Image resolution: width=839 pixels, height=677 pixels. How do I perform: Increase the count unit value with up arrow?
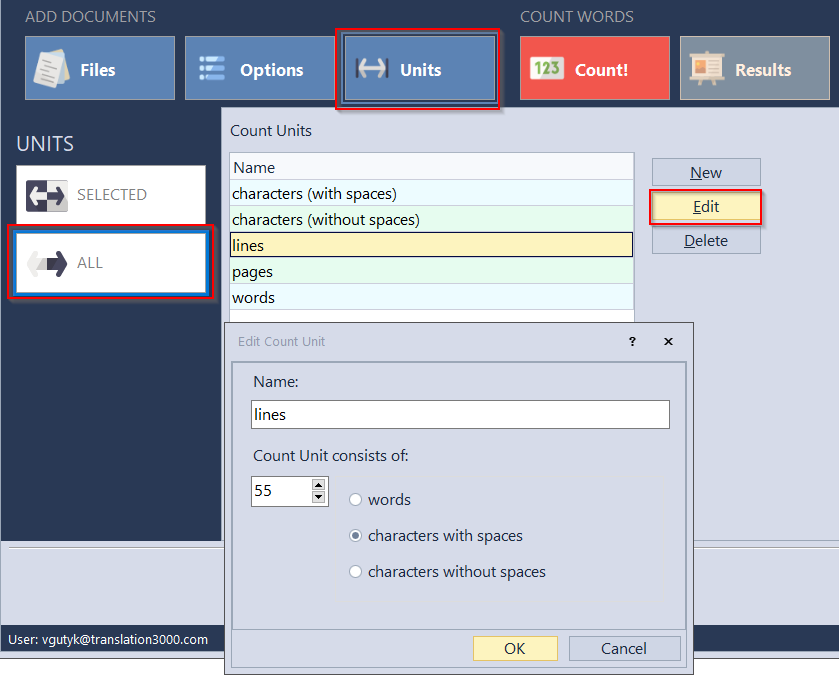coord(319,485)
